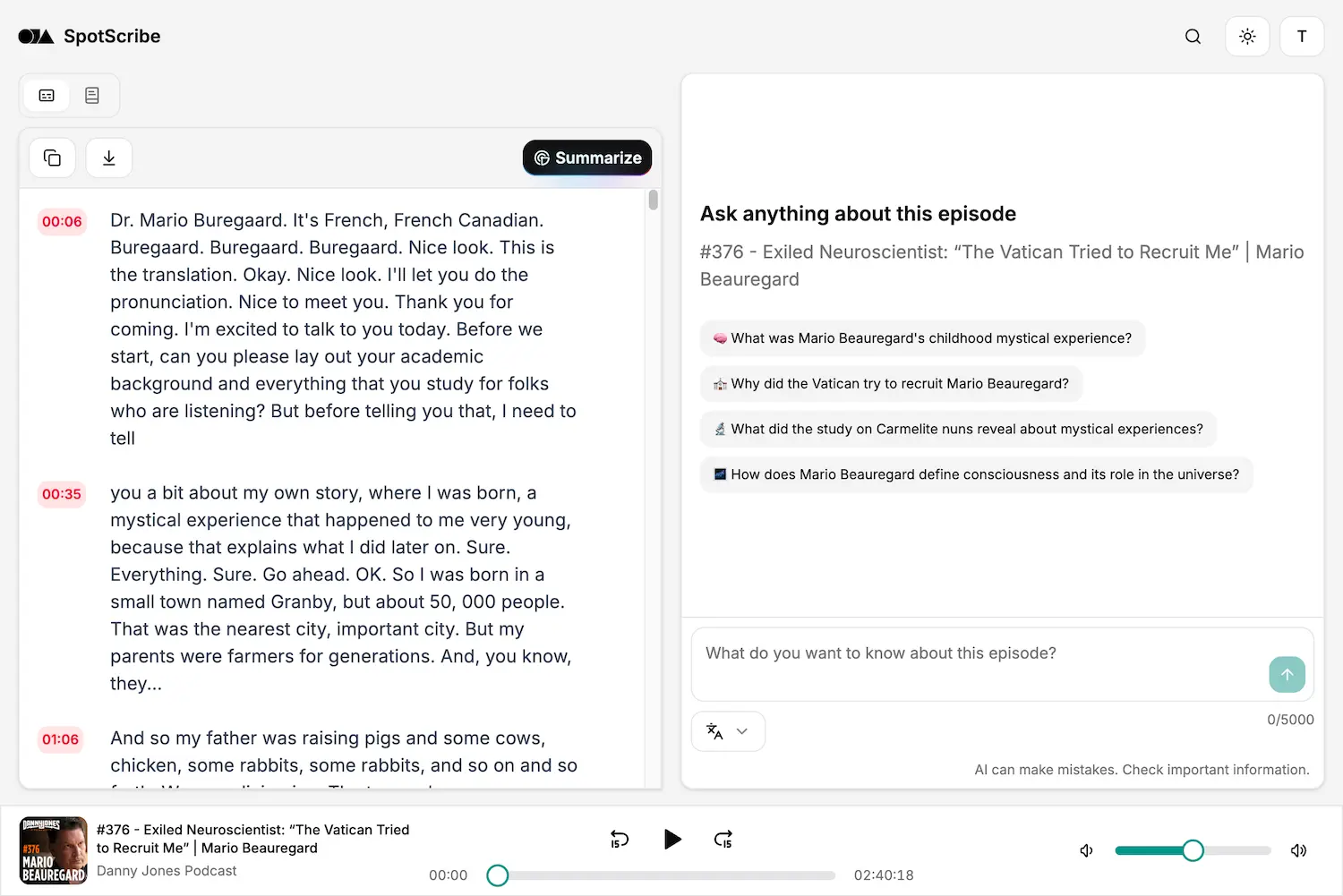This screenshot has width=1343, height=896.
Task: Toggle light/dark theme mode
Action: click(x=1247, y=36)
